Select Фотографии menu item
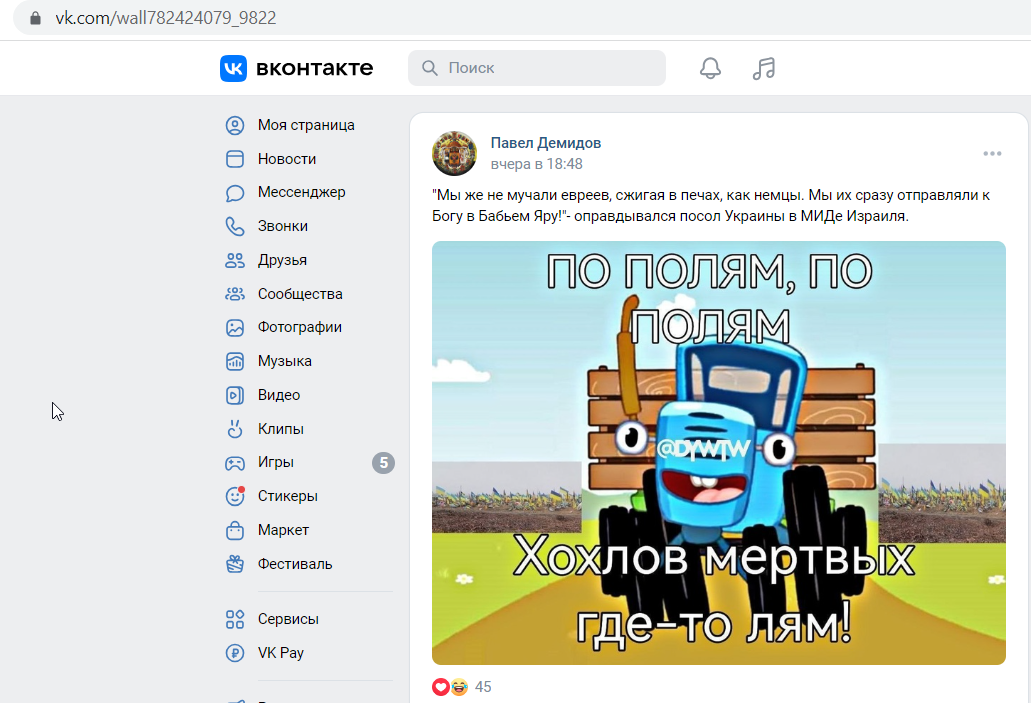The image size is (1031, 703). (300, 327)
